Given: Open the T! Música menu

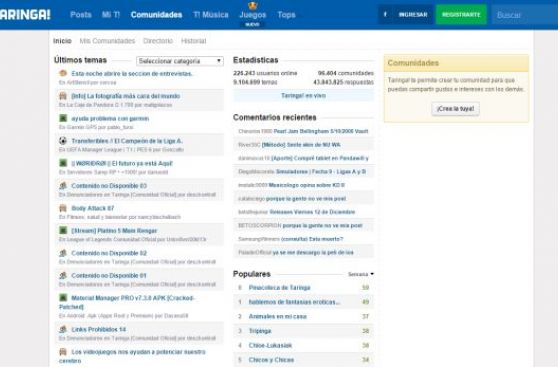Looking at the screenshot, I should 211,15.
